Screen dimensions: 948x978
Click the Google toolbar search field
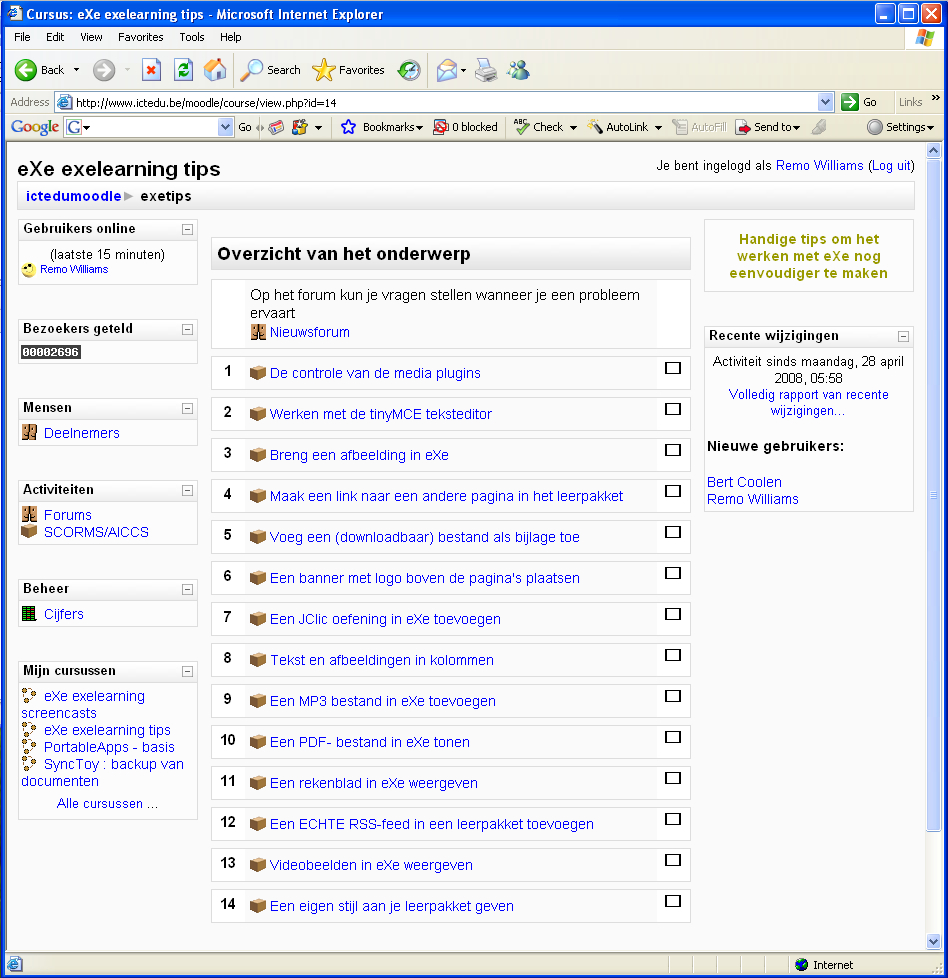coord(149,127)
